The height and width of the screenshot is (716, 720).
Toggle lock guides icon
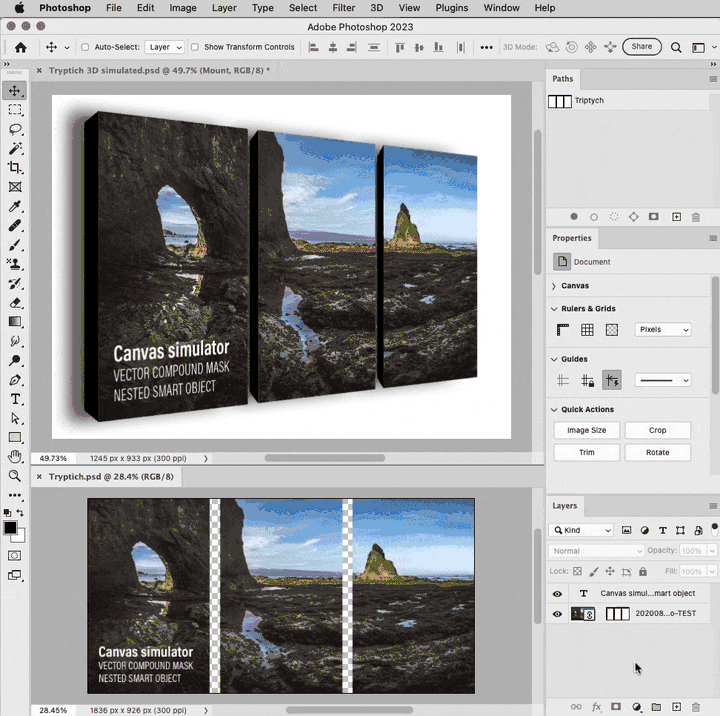[x=587, y=380]
